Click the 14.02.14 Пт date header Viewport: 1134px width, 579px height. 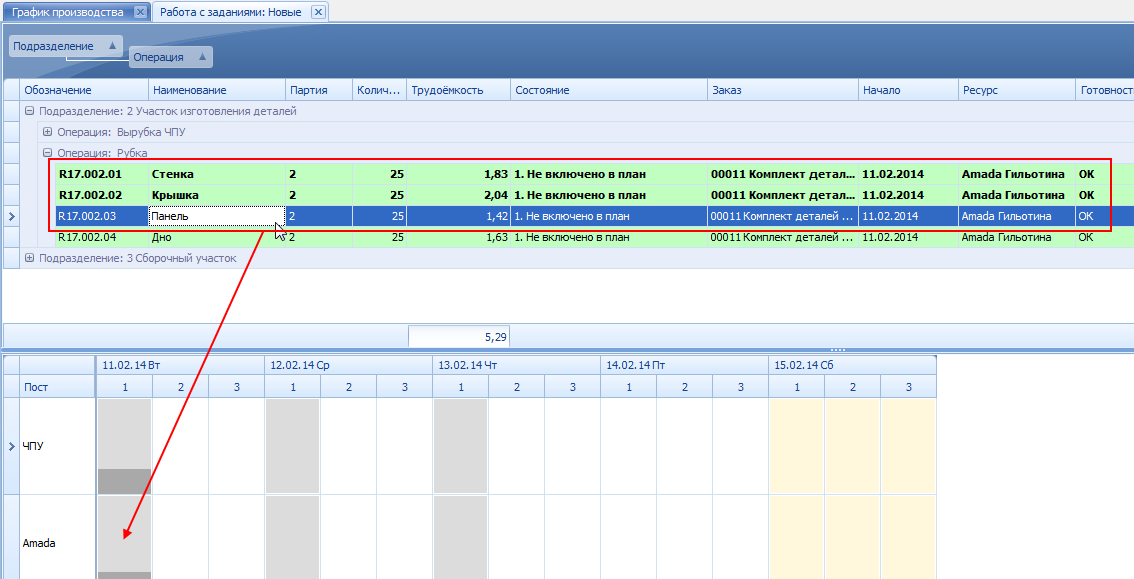(x=684, y=365)
